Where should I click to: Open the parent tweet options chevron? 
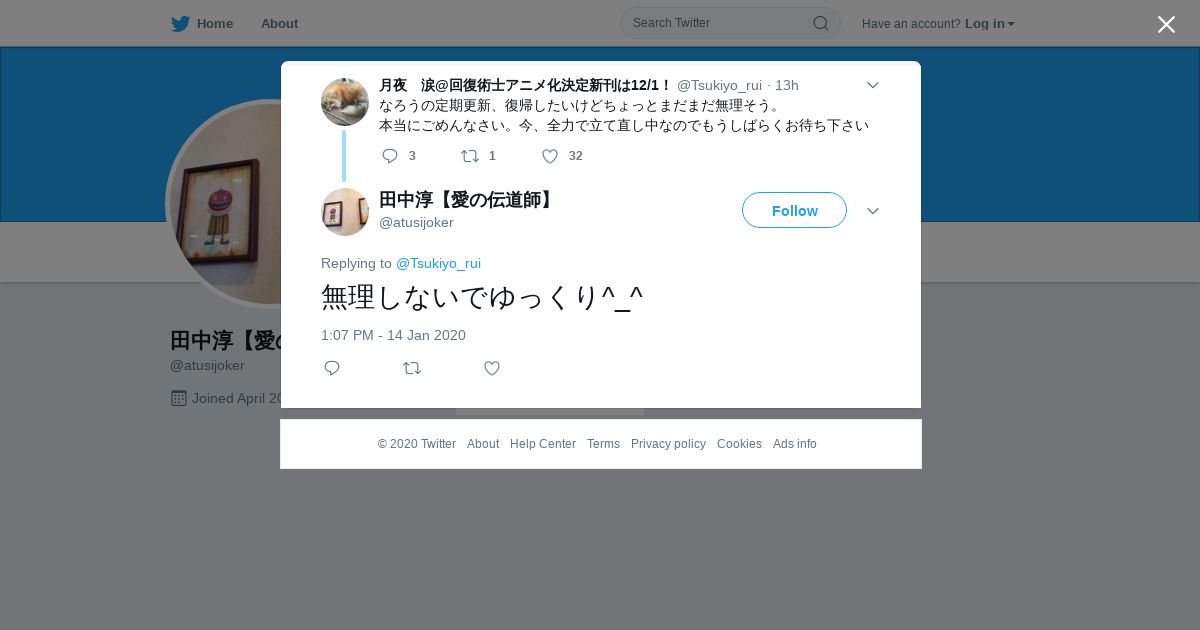click(x=872, y=85)
